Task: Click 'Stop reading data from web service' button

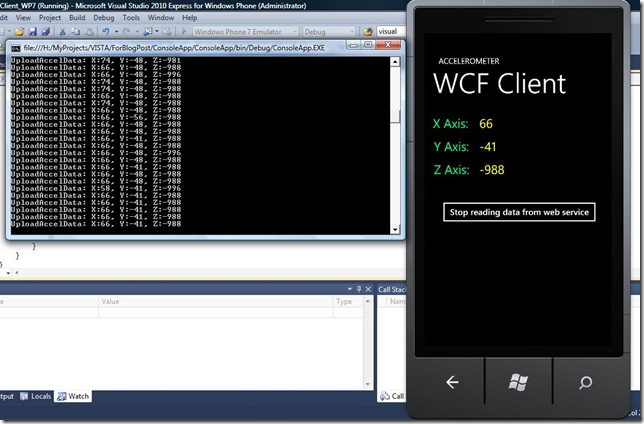Action: (519, 212)
